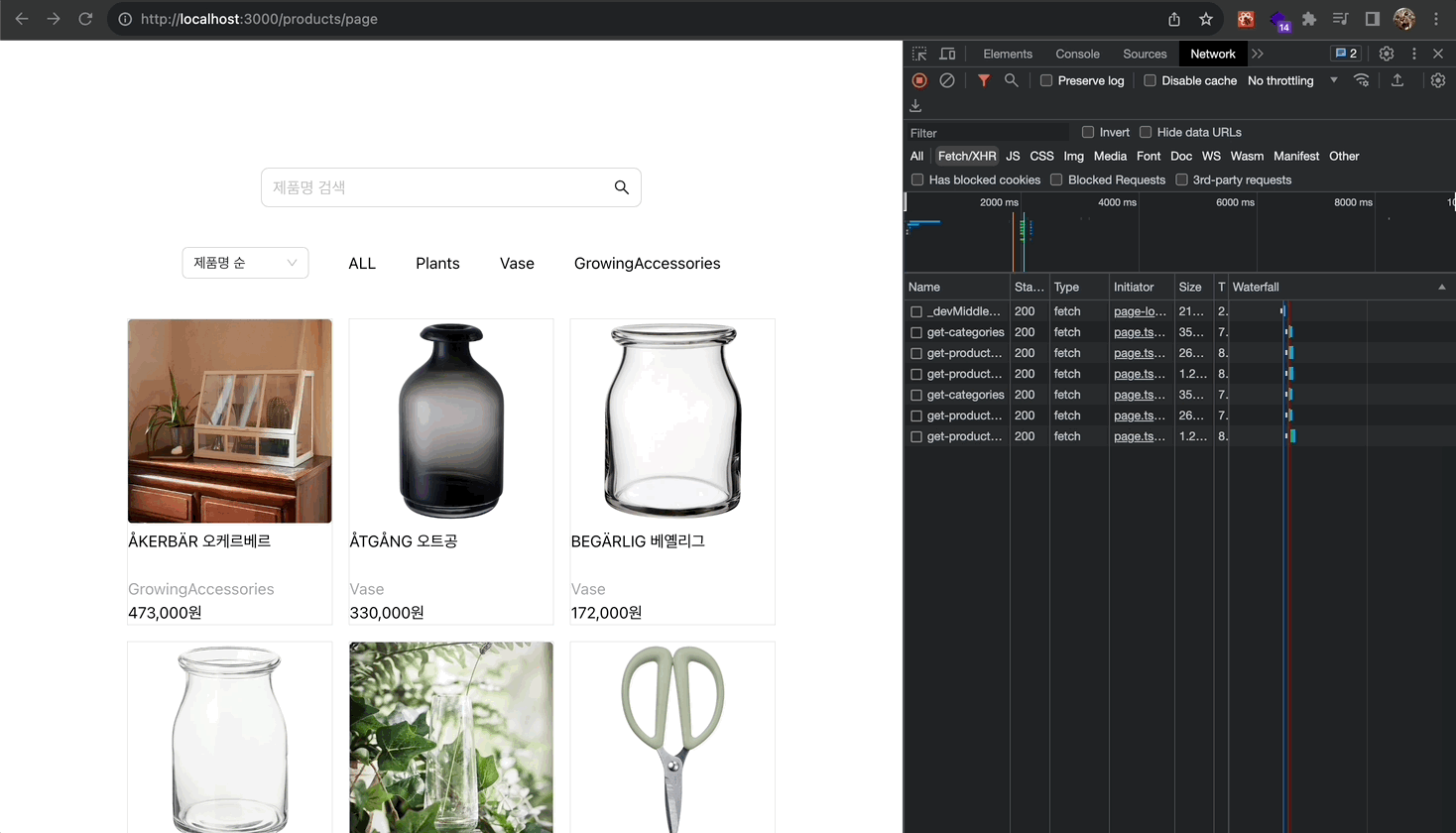Open Network panel settings gear
This screenshot has height=833, width=1456.
point(1438,80)
